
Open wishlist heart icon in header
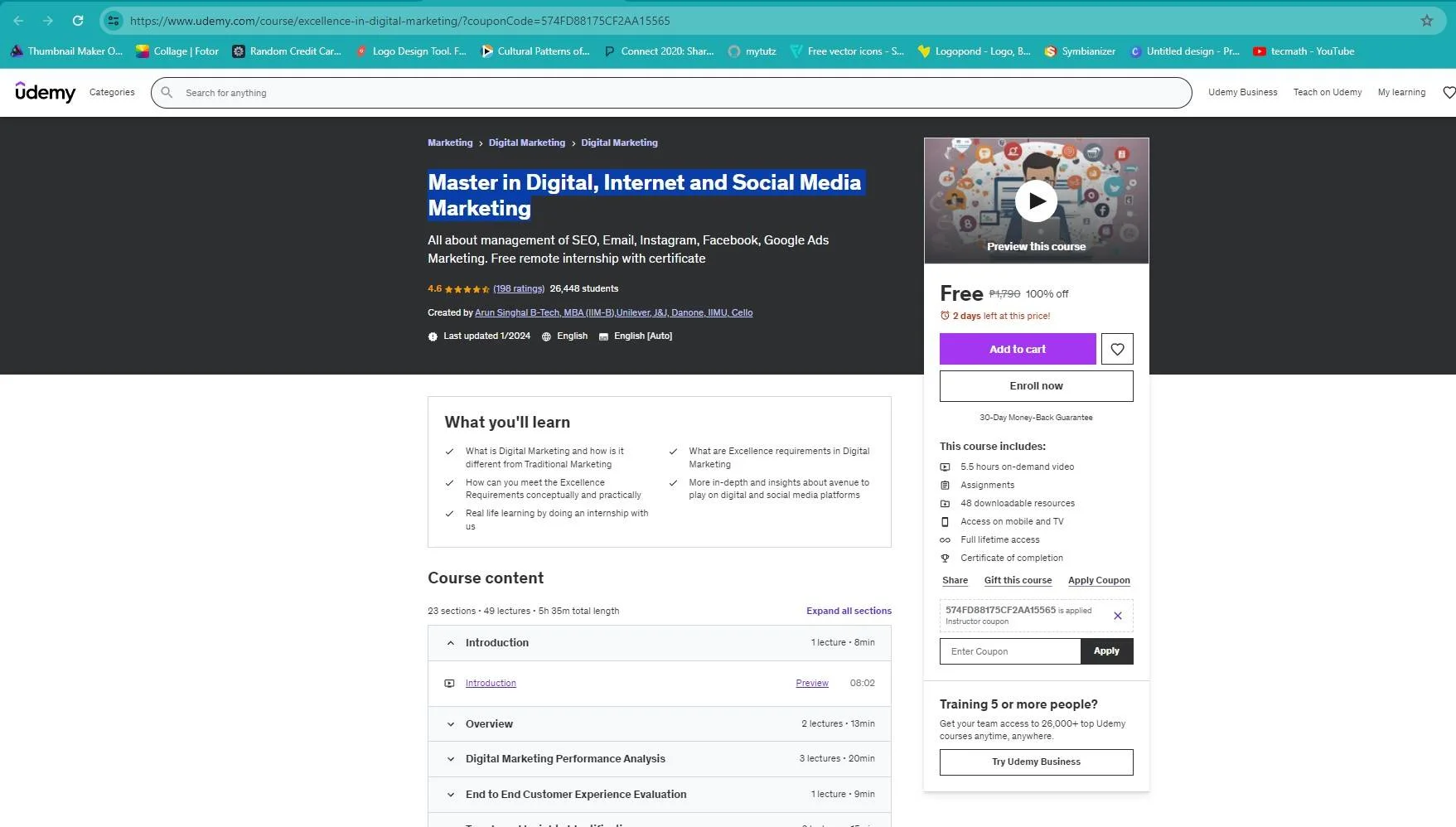tap(1449, 93)
